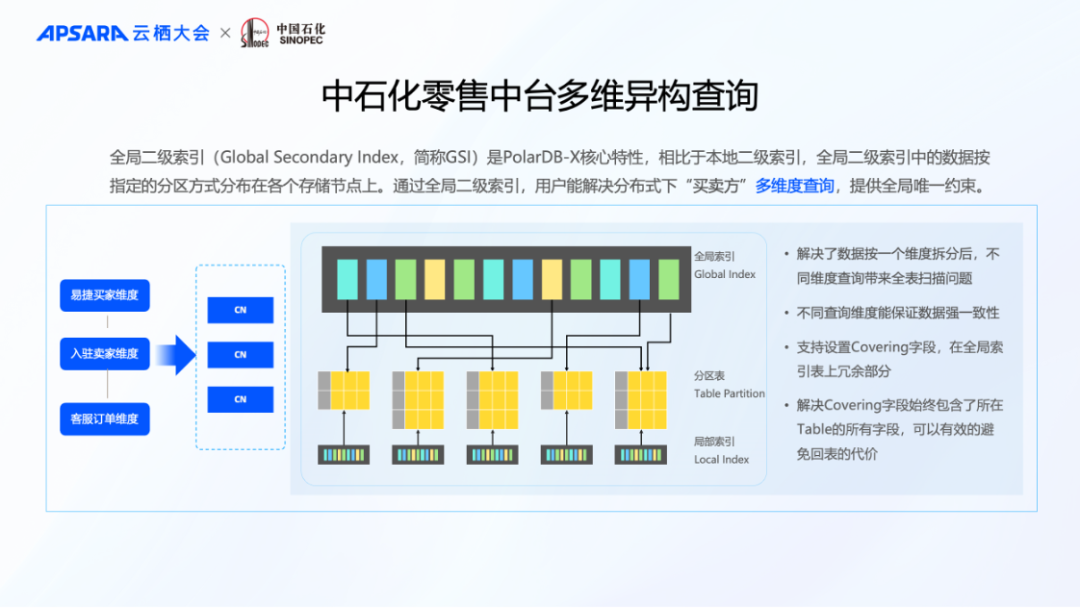This screenshot has width=1080, height=608.
Task: Select the 入驻卖家维度 button
Action: click(105, 354)
